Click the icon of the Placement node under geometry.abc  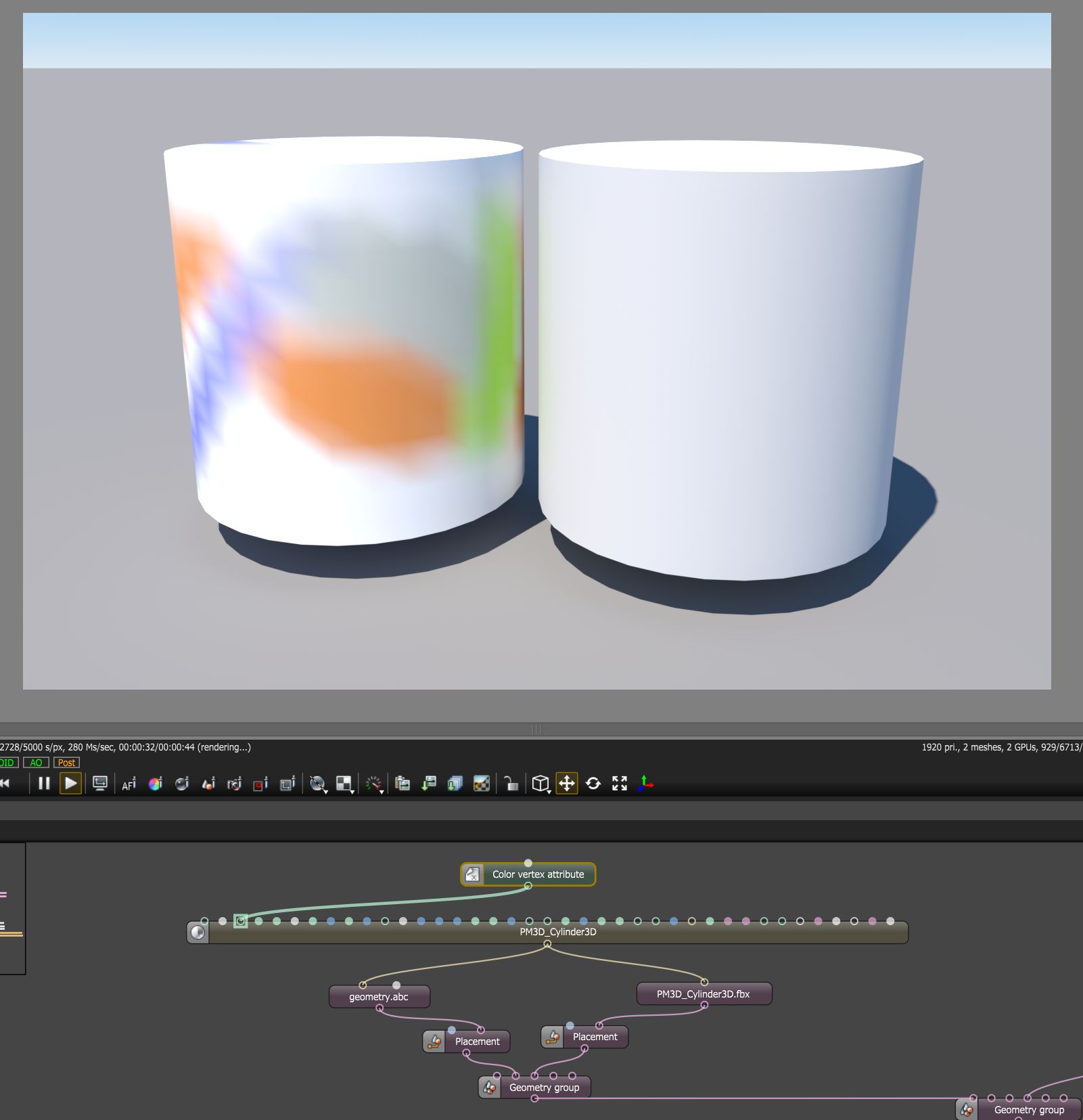(434, 1041)
